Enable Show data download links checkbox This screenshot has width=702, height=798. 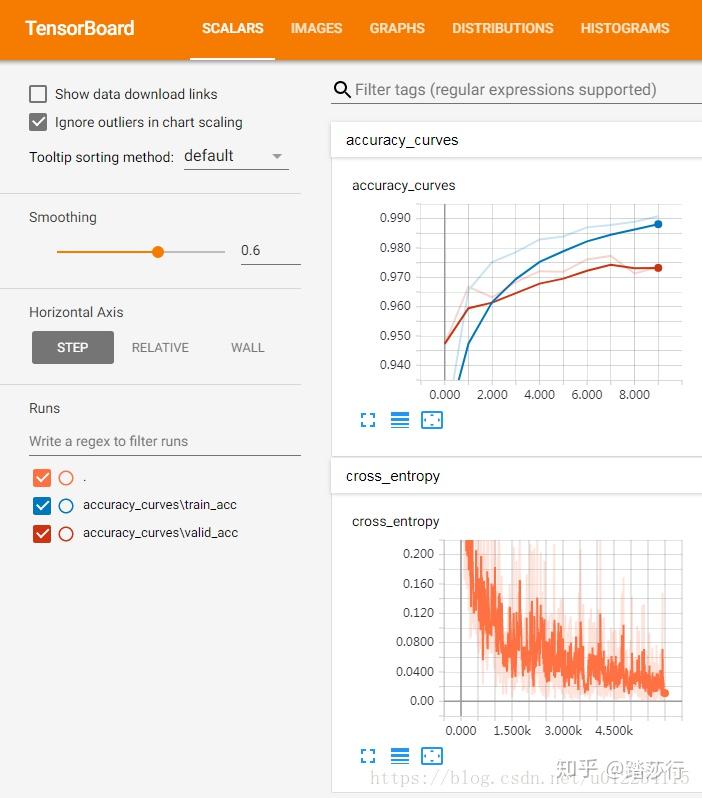click(x=39, y=94)
